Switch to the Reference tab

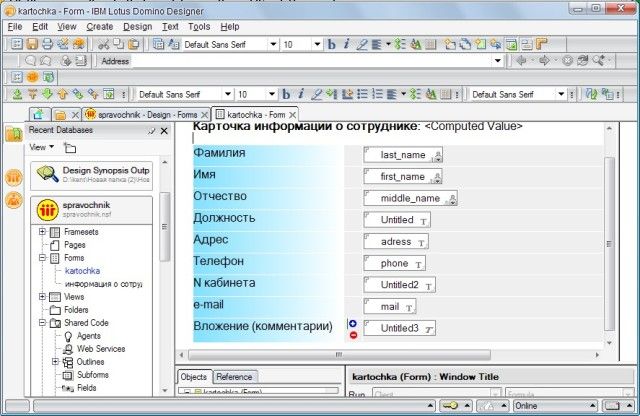pos(234,377)
